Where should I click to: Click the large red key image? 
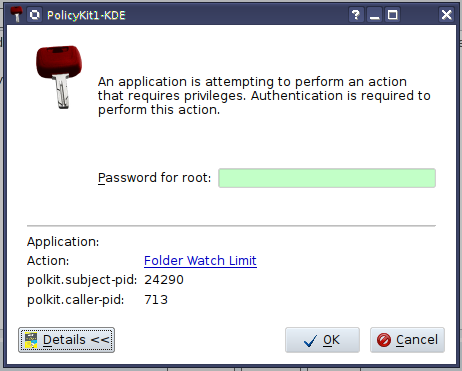[x=59, y=77]
